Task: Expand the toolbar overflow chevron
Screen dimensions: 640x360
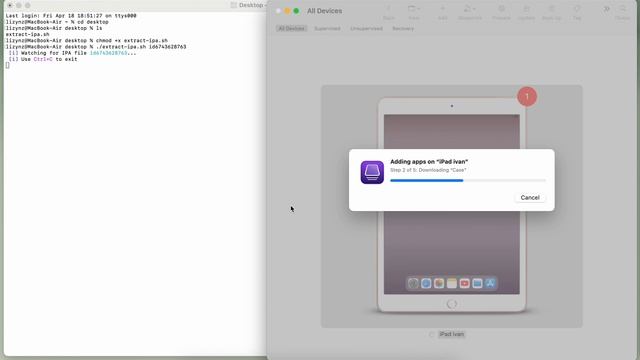Action: pos(607,9)
